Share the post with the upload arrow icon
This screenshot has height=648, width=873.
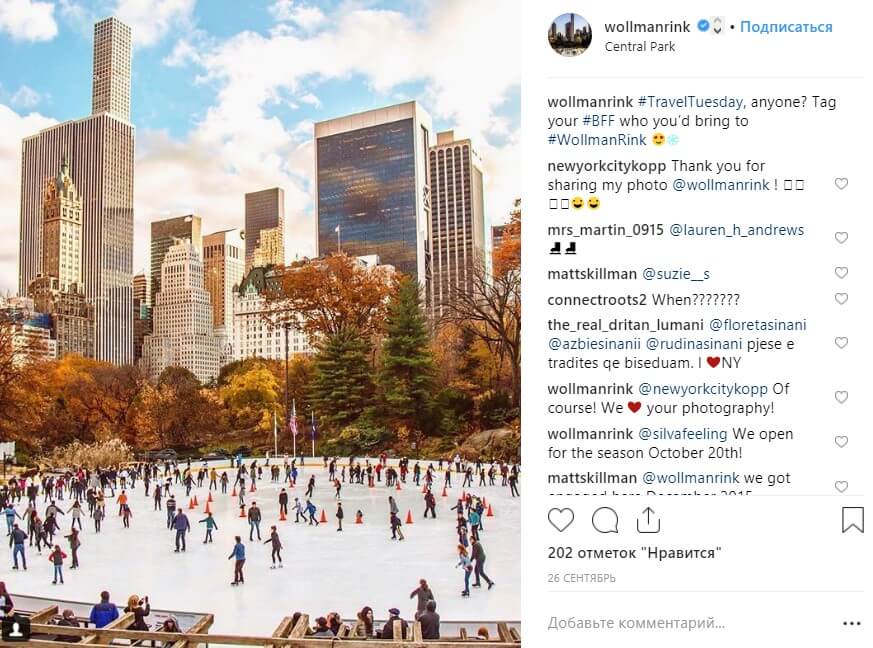coord(648,520)
